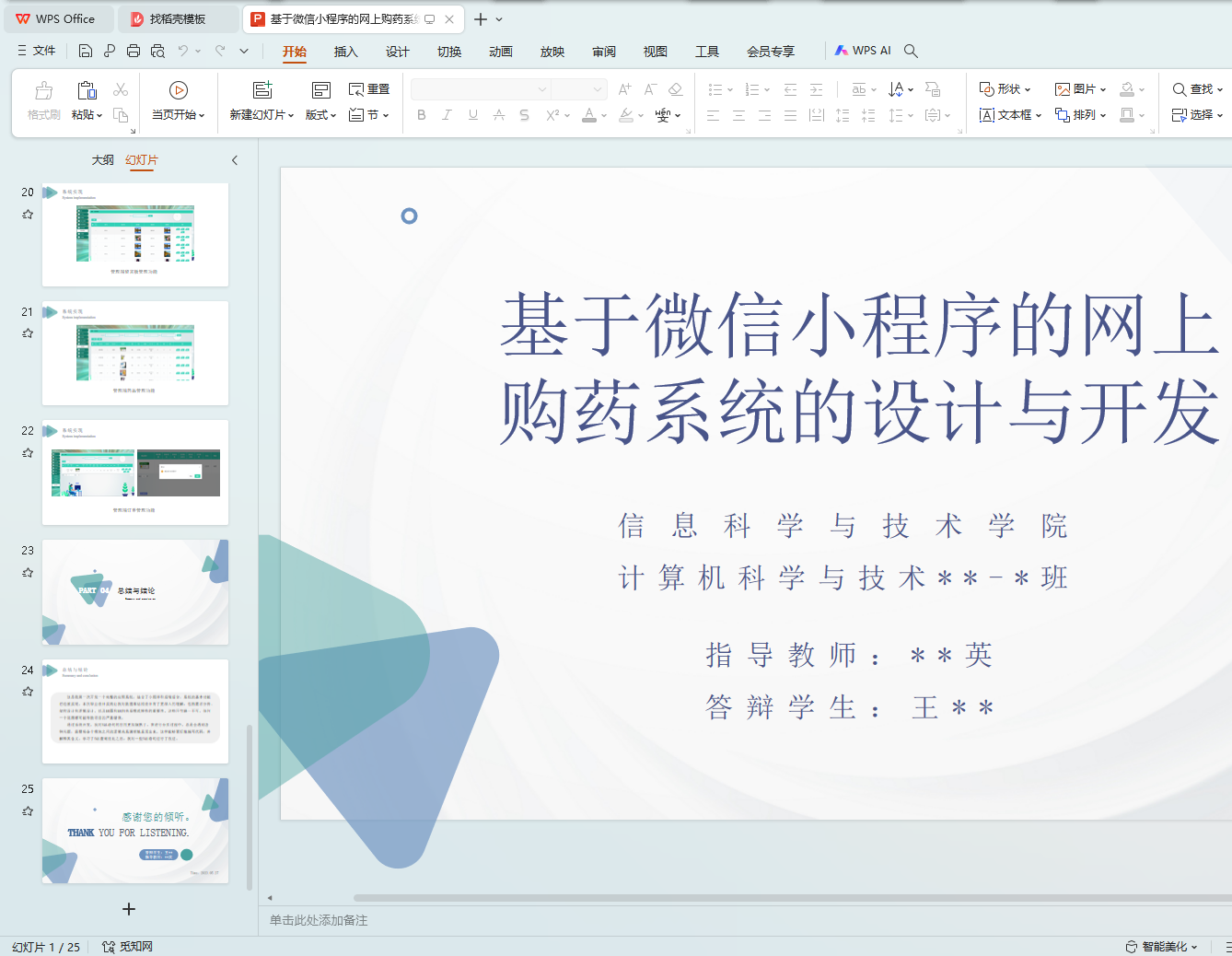
Task: Click the Print icon
Action: click(x=134, y=51)
